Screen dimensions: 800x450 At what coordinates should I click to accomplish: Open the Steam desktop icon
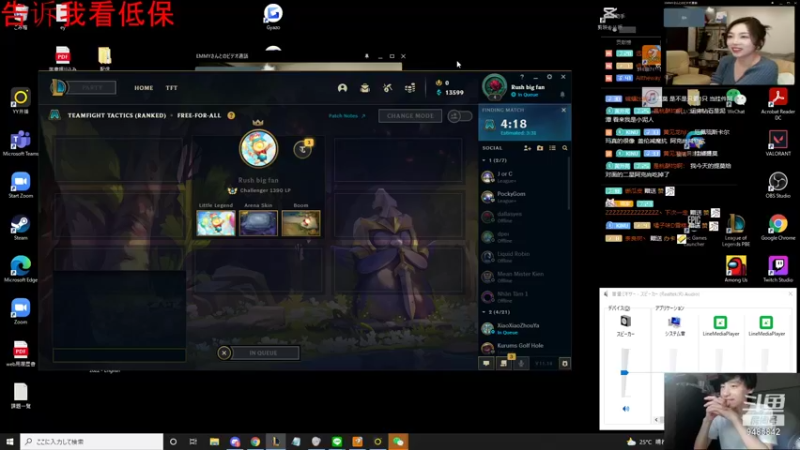pyautogui.click(x=20, y=228)
